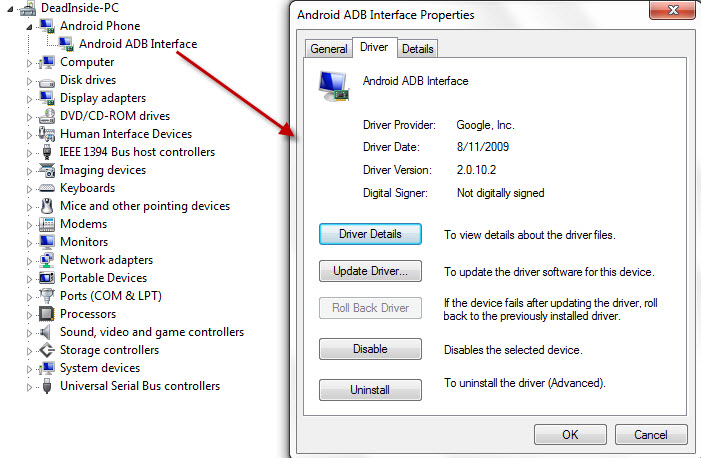Viewport: 701px width, 458px height.
Task: Click the Network adapters icon
Action: tap(46, 260)
